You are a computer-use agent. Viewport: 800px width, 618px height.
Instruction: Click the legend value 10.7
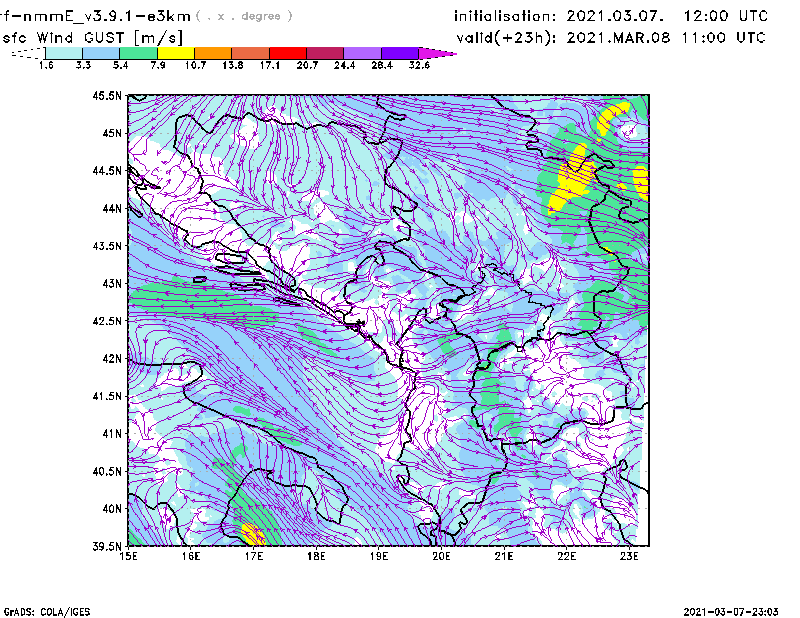(195, 65)
